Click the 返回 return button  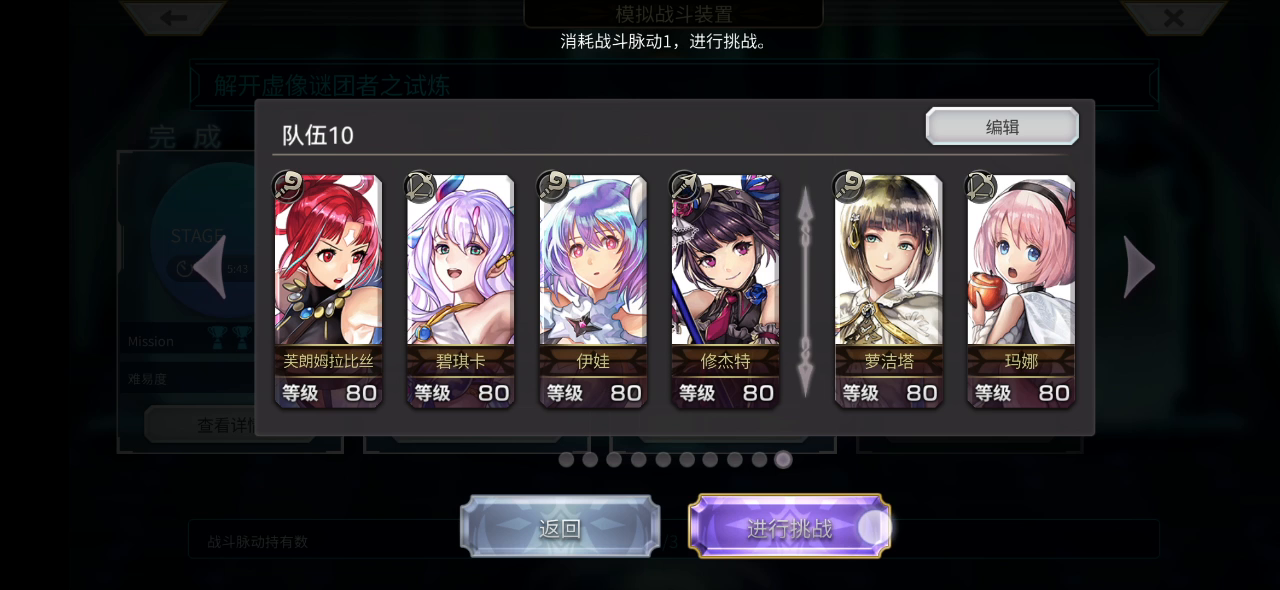click(x=560, y=527)
